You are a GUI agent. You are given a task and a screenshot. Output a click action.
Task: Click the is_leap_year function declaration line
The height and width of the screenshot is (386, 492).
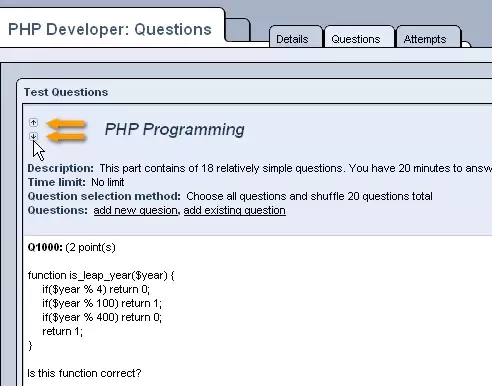coord(101,275)
